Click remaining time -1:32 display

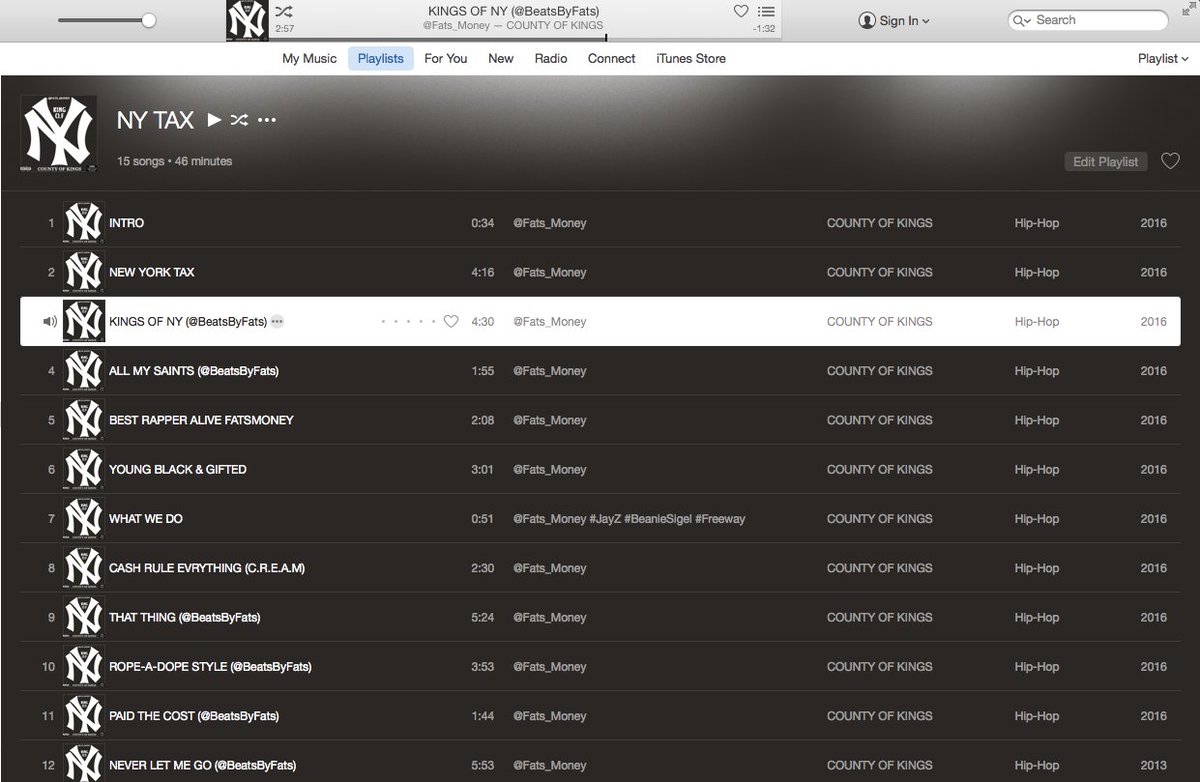coord(764,29)
